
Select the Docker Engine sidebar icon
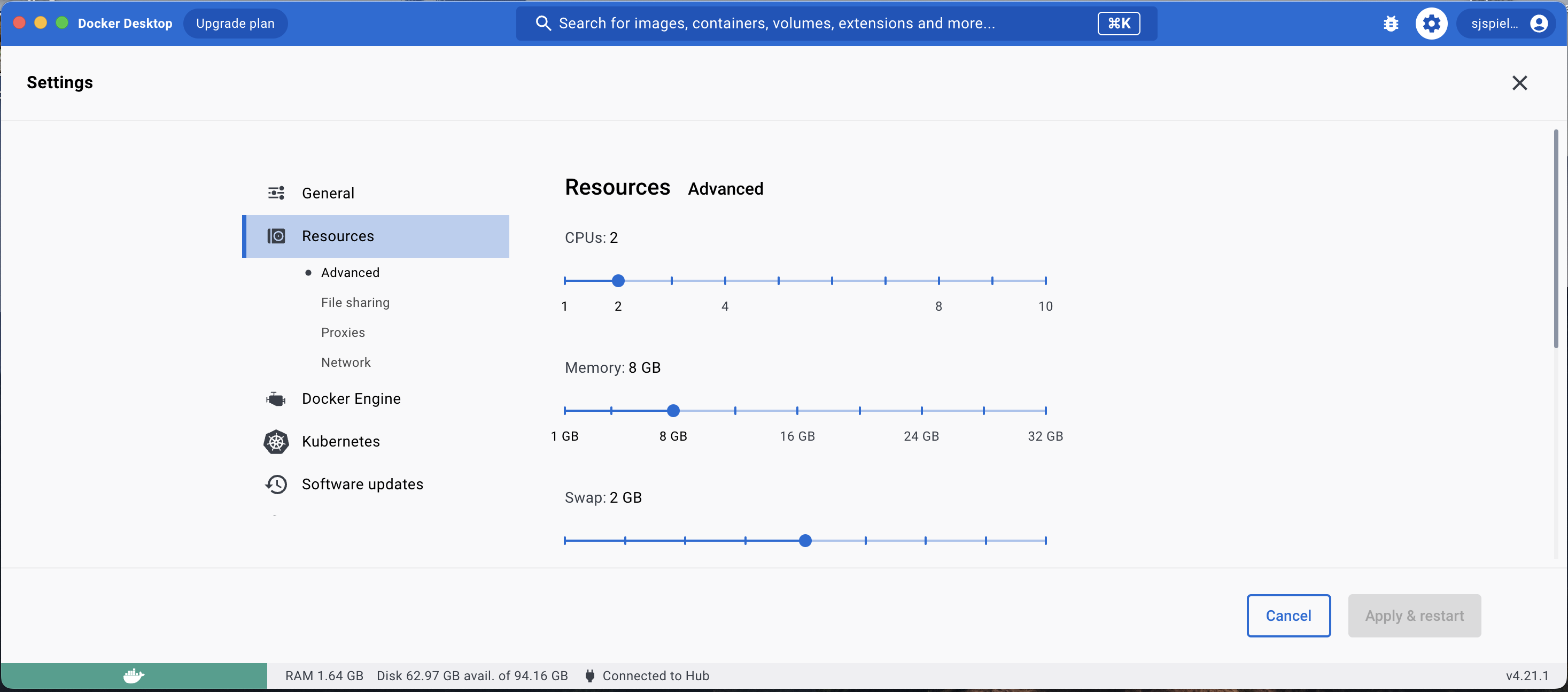point(276,398)
